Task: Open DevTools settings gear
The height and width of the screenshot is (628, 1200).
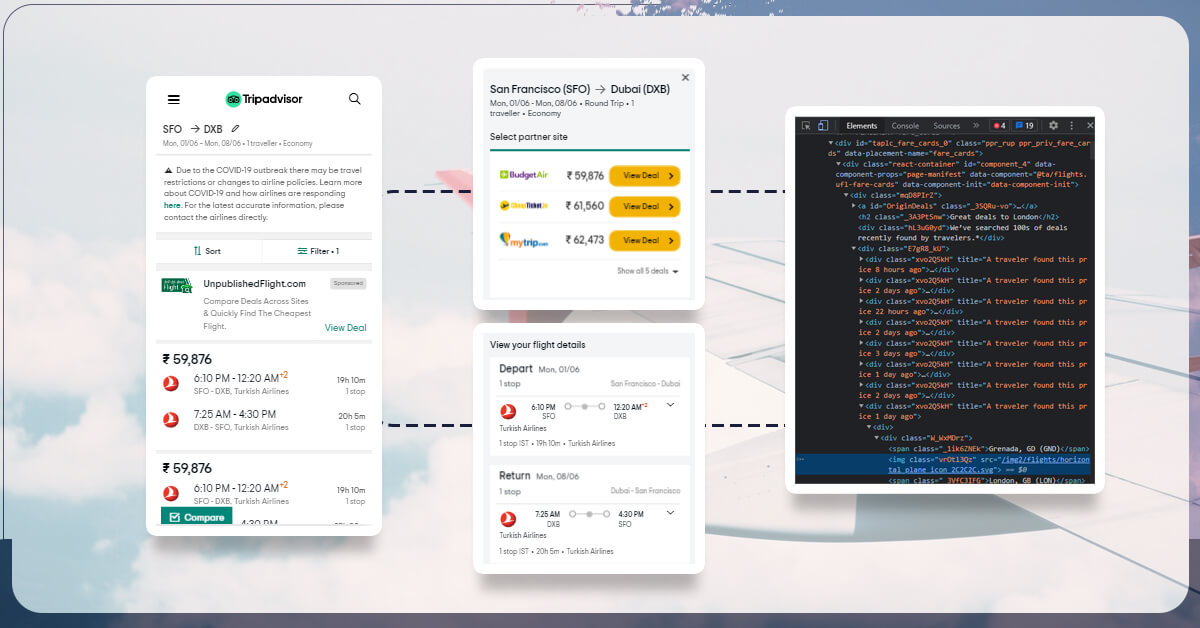Action: coord(1053,126)
